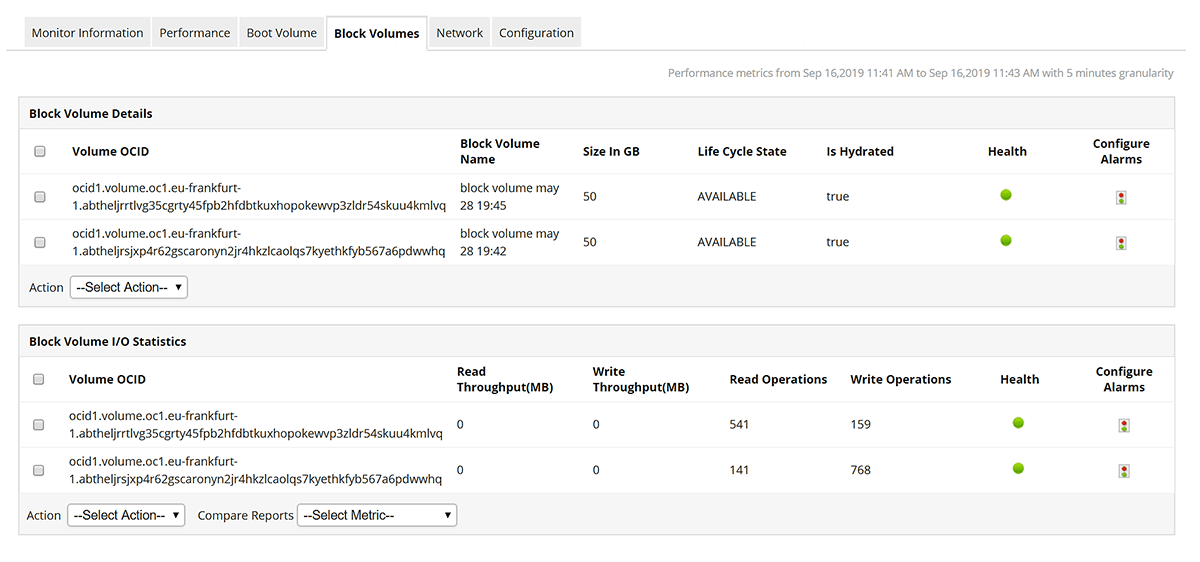Check the box for block volume may 28 19:42
The height and width of the screenshot is (562, 1200).
pyautogui.click(x=40, y=243)
